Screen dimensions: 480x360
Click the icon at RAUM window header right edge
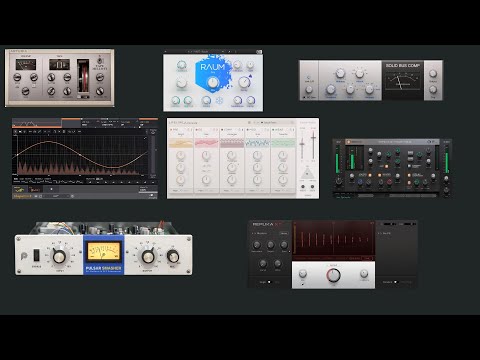click(259, 52)
